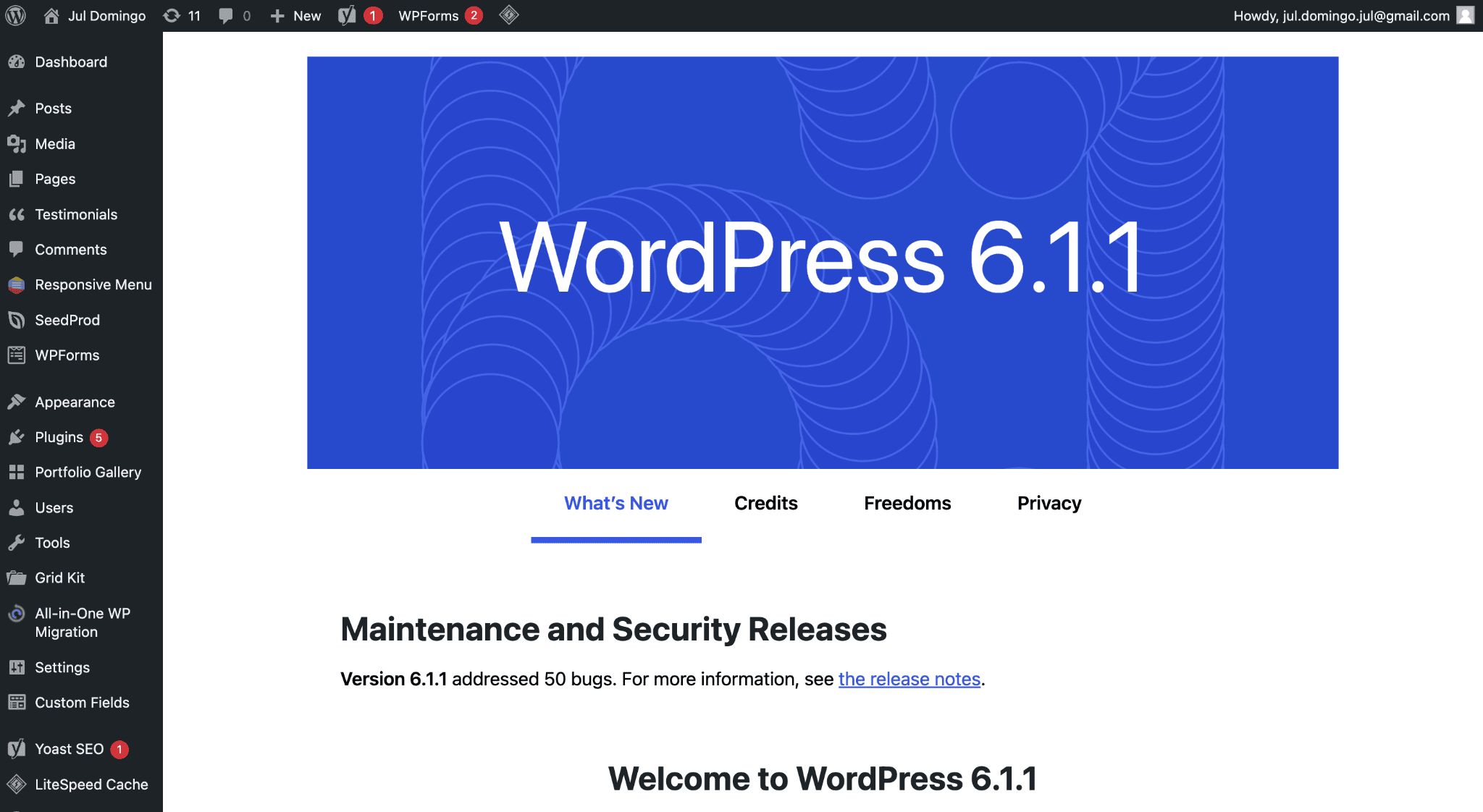Open the updates icon showing 11
The height and width of the screenshot is (812, 1483).
point(172,15)
